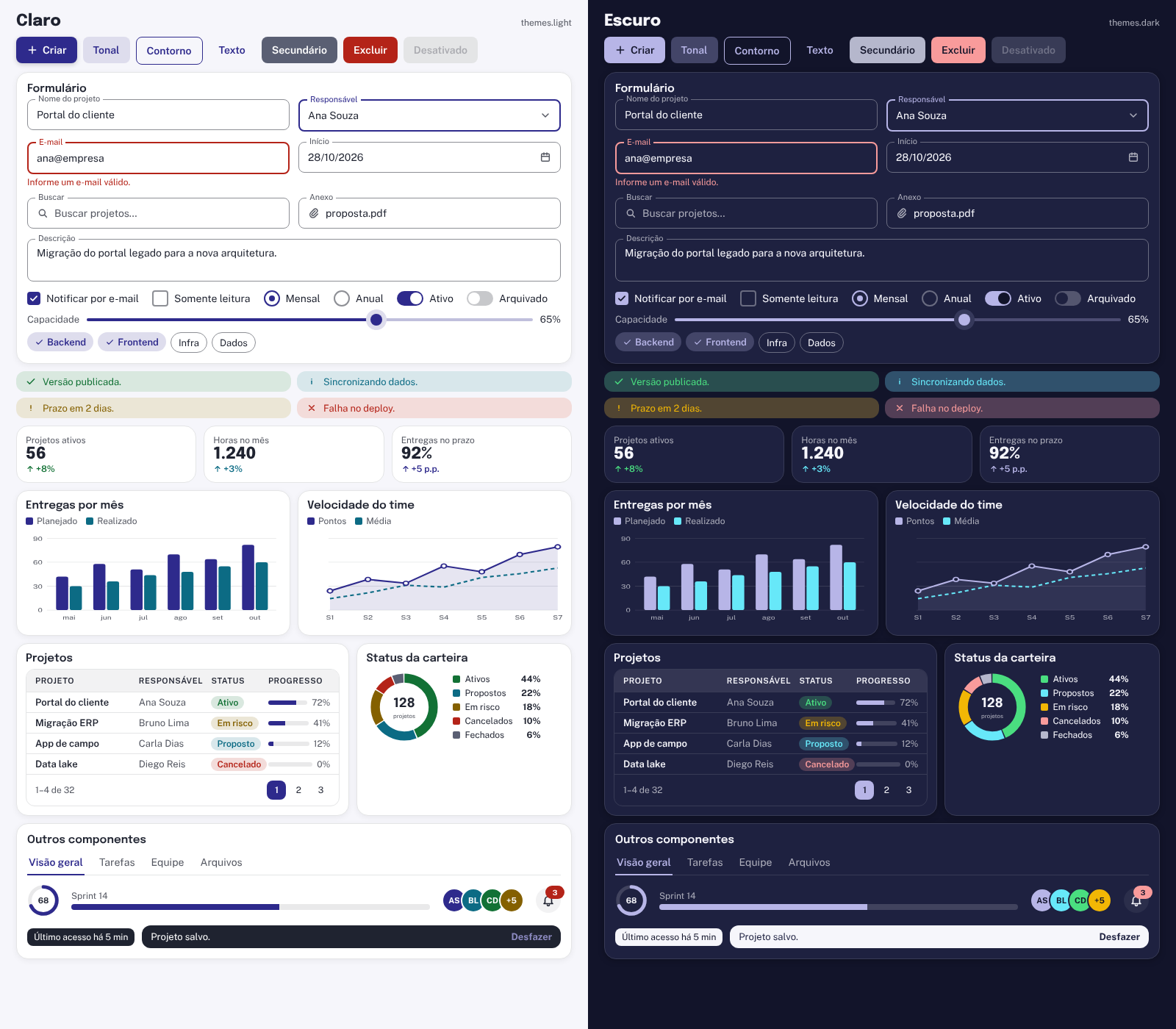Screen dimensions: 1176x1029
Task: Click the light theme E-mail input field
Action: [158, 158]
